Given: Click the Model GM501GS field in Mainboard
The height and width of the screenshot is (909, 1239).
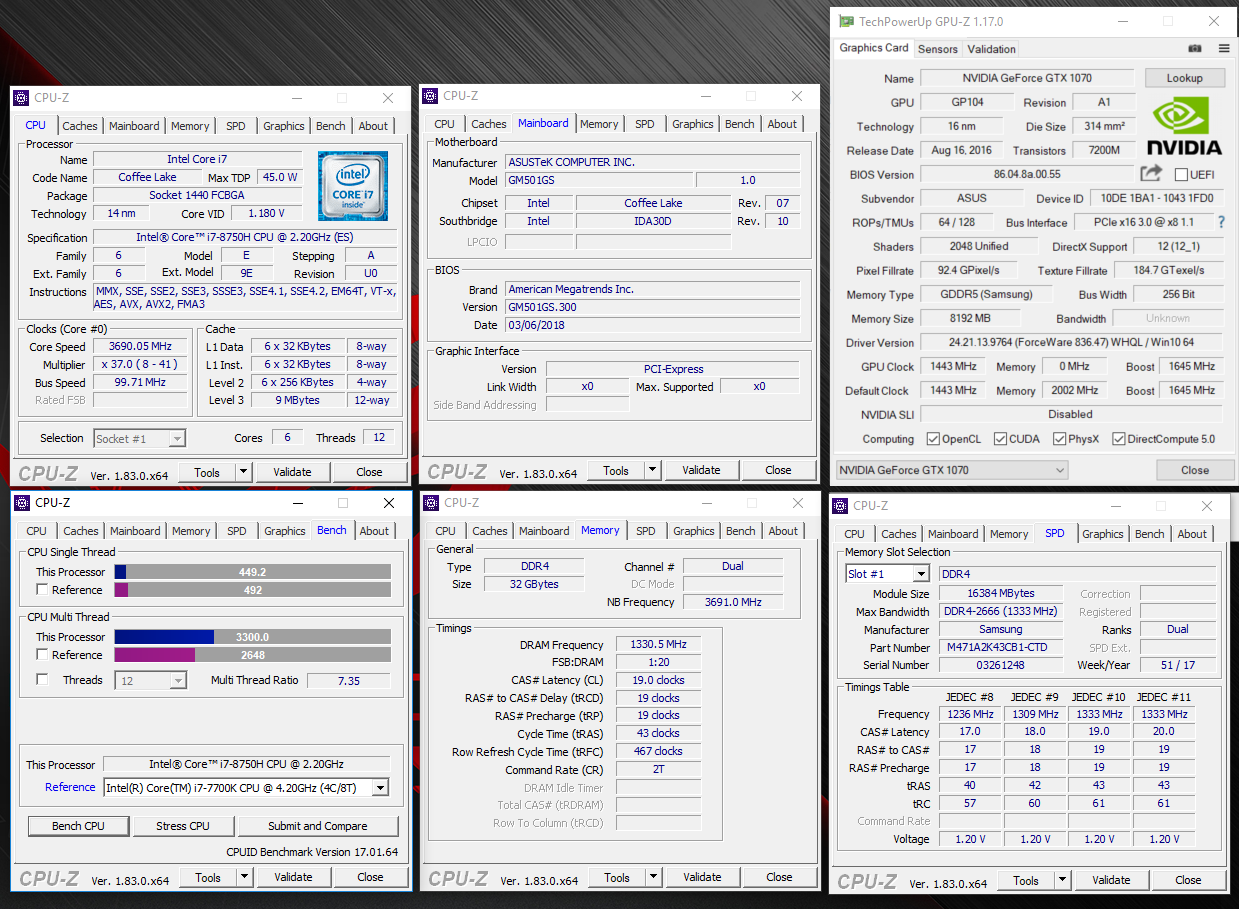Looking at the screenshot, I should tap(597, 180).
